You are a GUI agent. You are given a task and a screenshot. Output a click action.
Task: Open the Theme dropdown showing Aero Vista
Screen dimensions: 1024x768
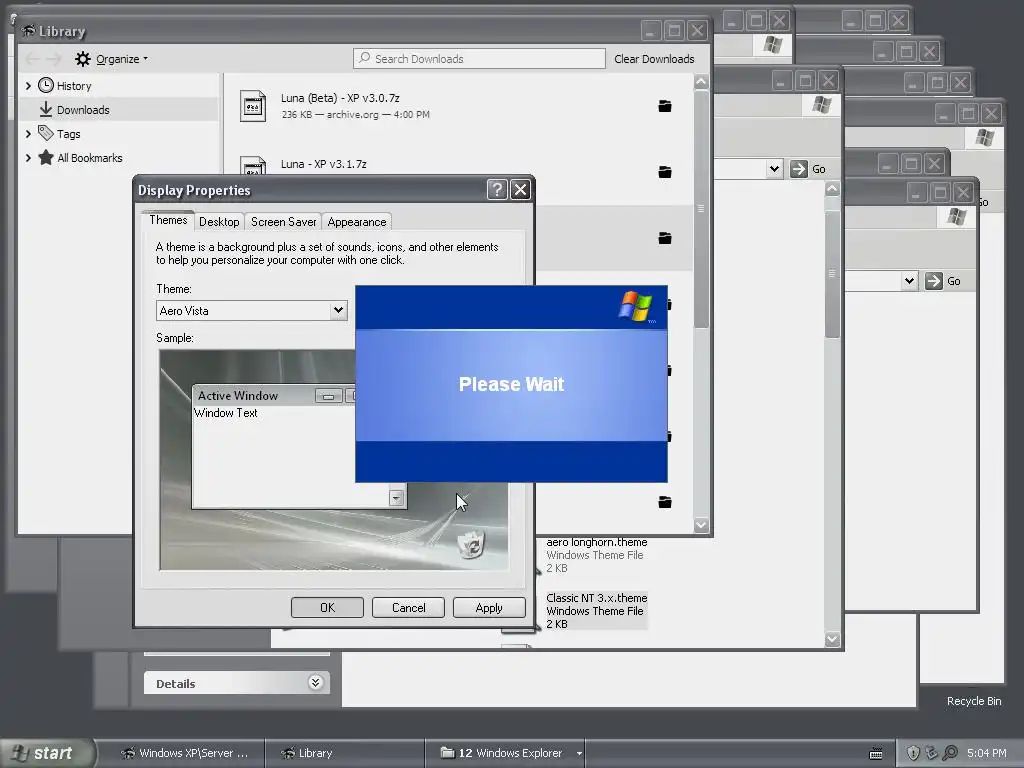[x=338, y=310]
